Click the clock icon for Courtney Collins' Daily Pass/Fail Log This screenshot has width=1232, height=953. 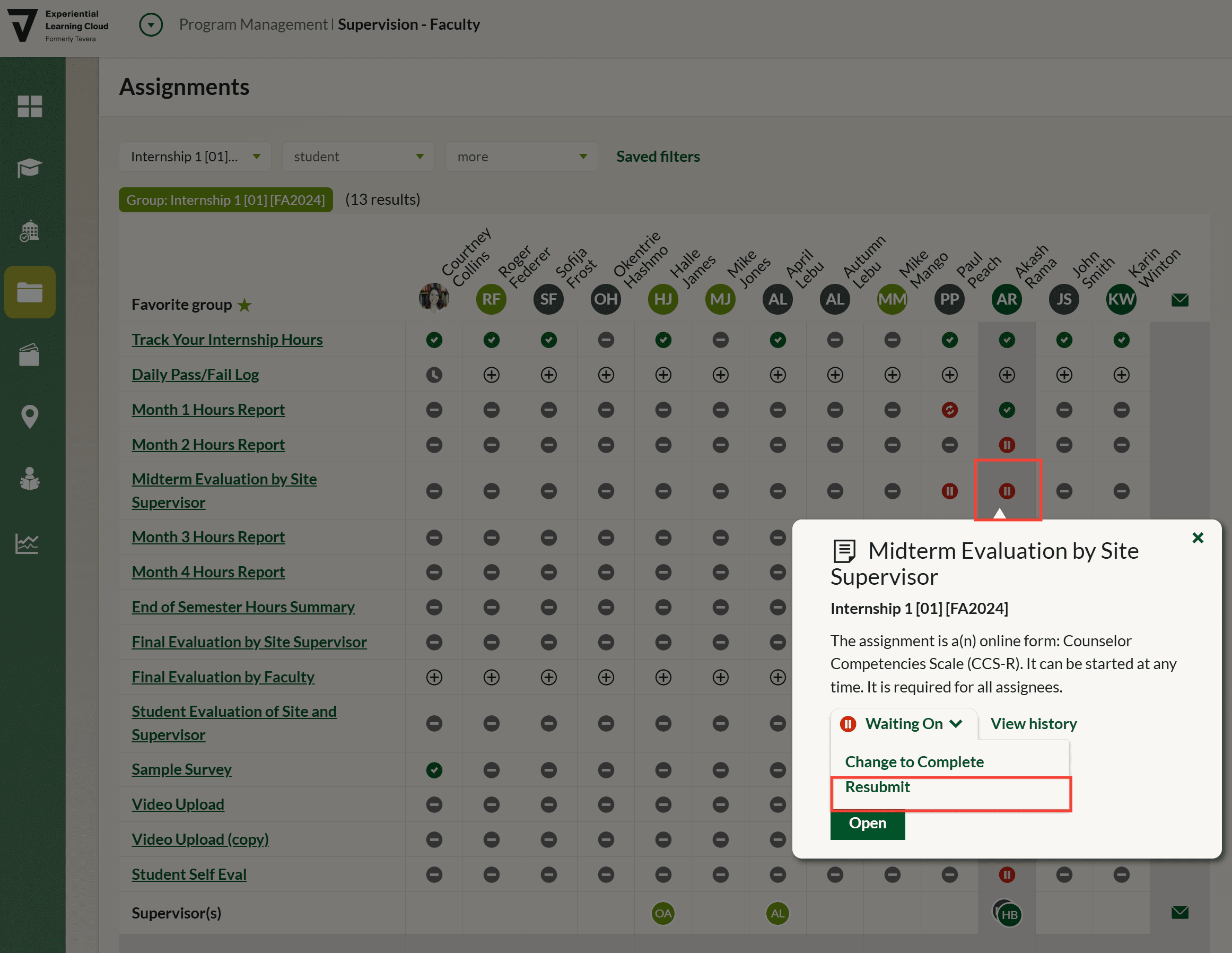click(x=434, y=375)
